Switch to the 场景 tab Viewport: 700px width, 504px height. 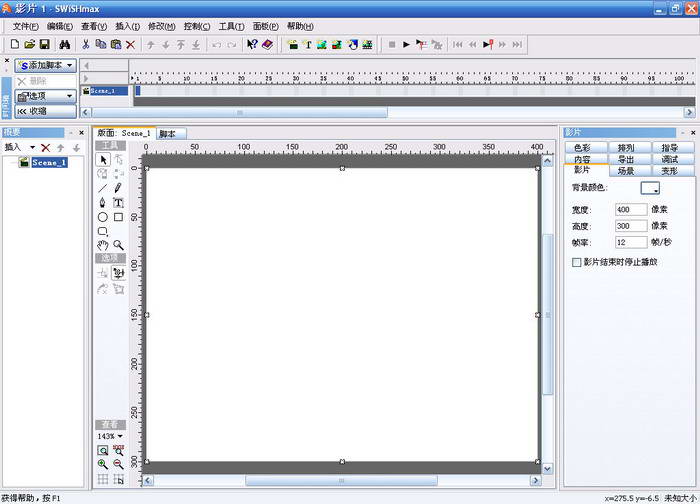[x=626, y=171]
